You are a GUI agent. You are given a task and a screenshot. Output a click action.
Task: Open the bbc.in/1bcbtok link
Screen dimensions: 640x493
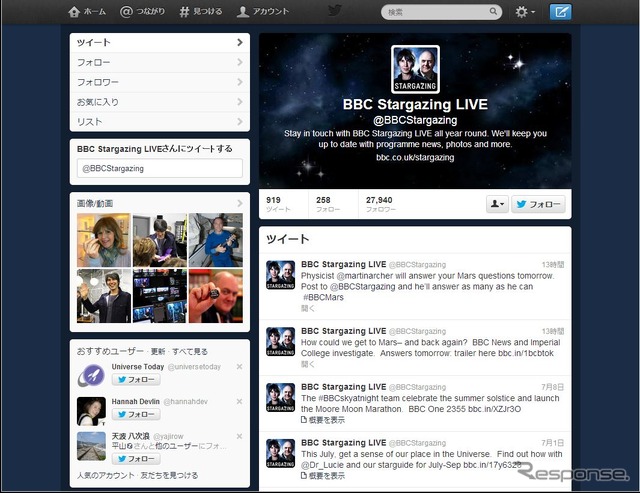click(526, 353)
